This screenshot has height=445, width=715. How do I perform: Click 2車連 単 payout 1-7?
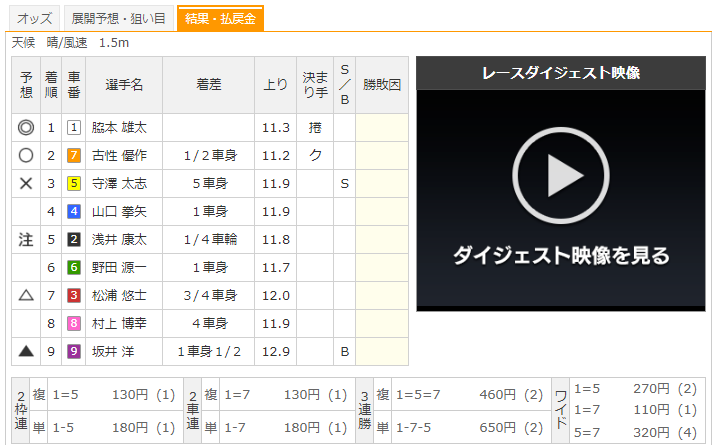coord(287,428)
